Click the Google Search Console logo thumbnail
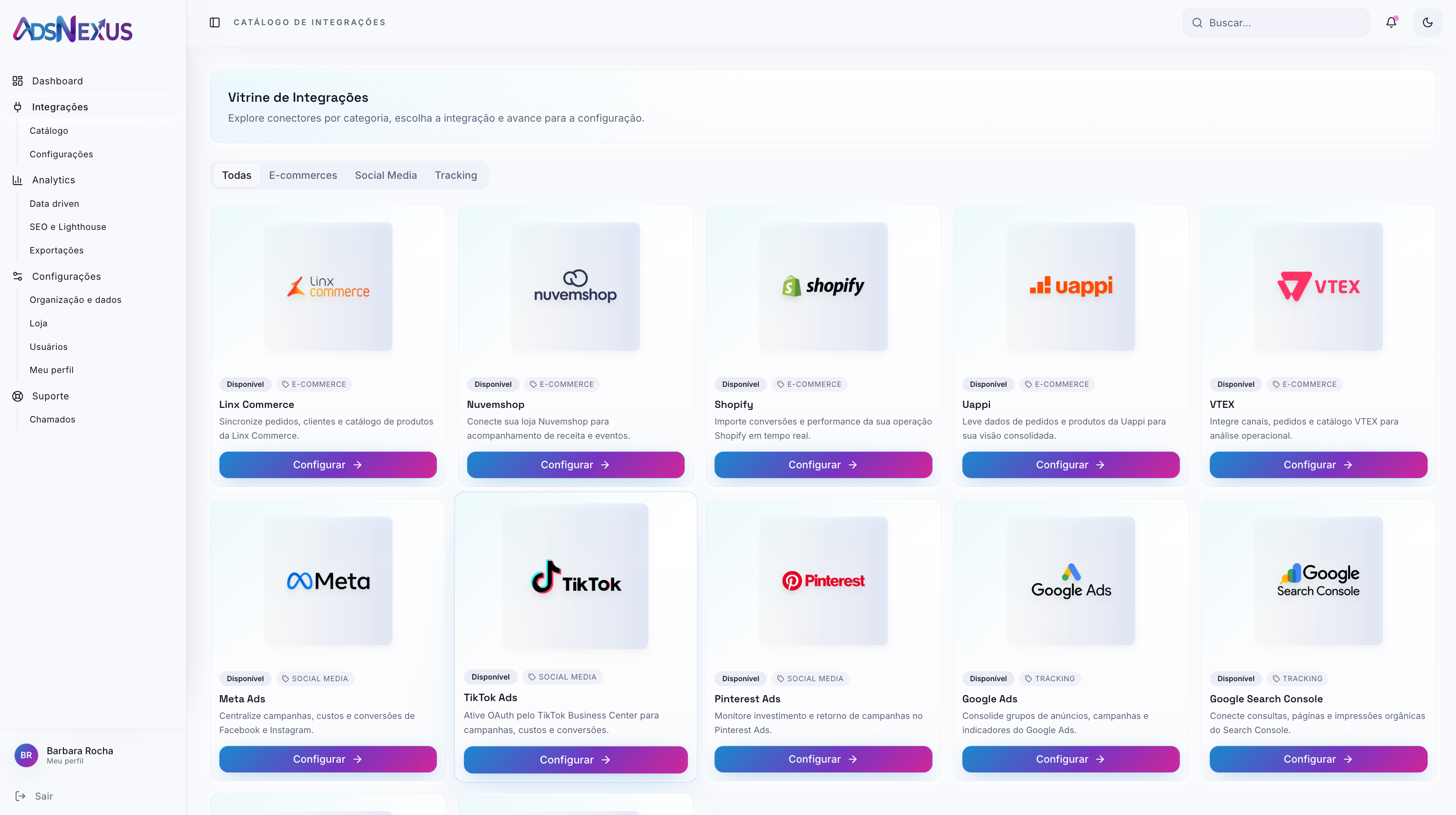The height and width of the screenshot is (815, 1456). (x=1318, y=581)
